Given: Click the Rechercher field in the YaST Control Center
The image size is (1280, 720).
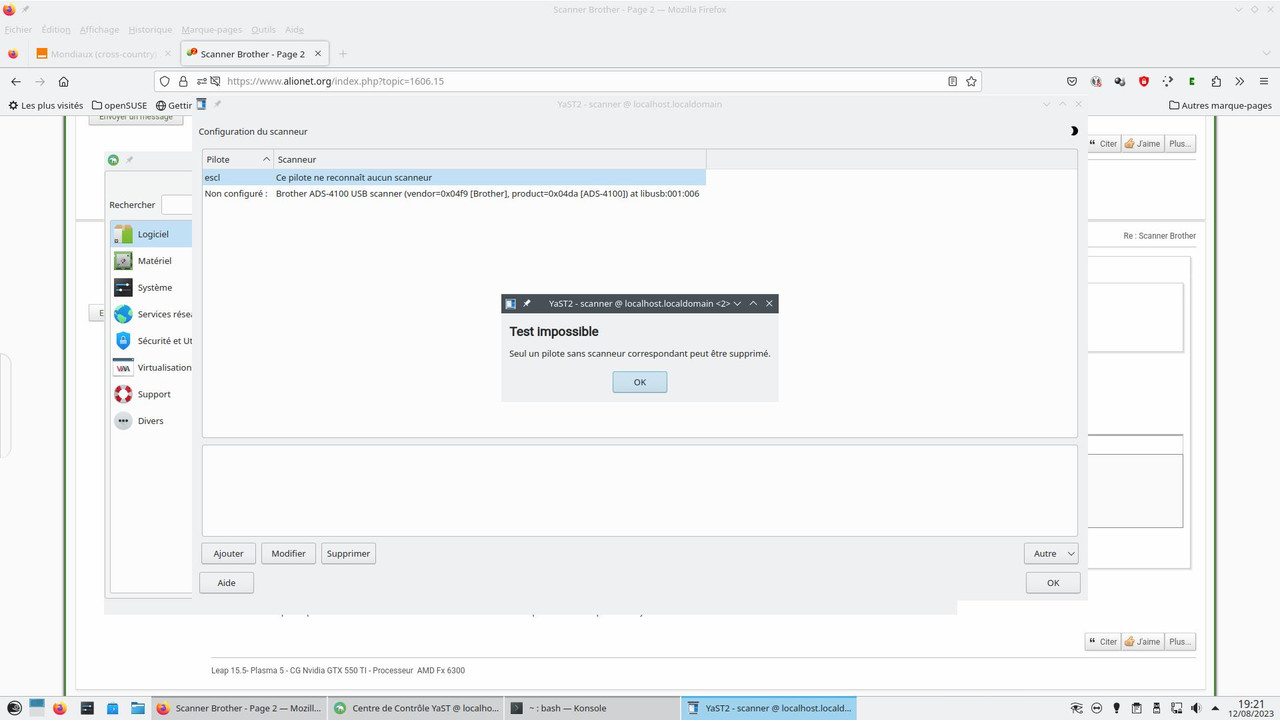Looking at the screenshot, I should tap(177, 205).
